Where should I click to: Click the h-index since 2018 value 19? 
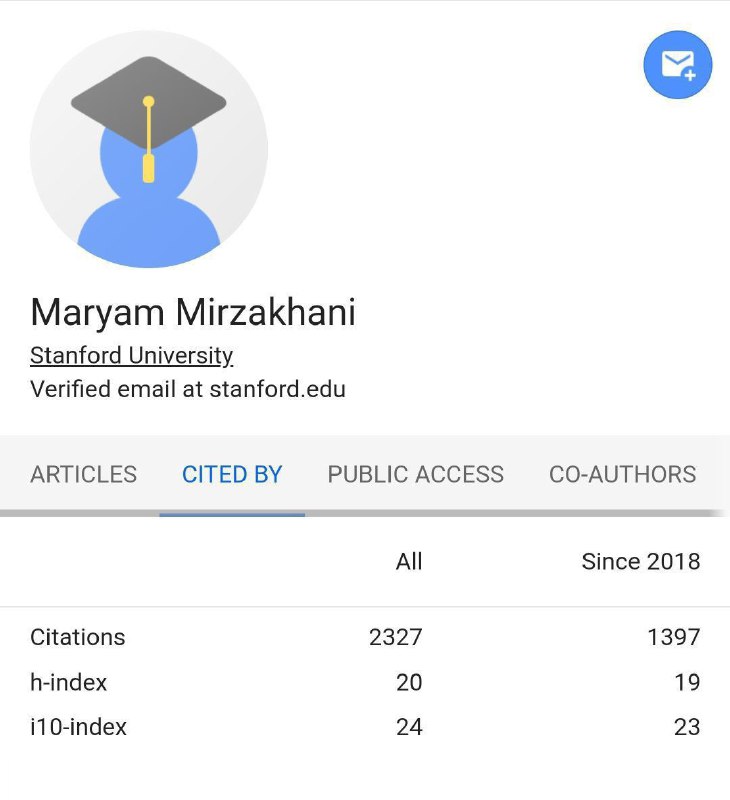click(687, 683)
